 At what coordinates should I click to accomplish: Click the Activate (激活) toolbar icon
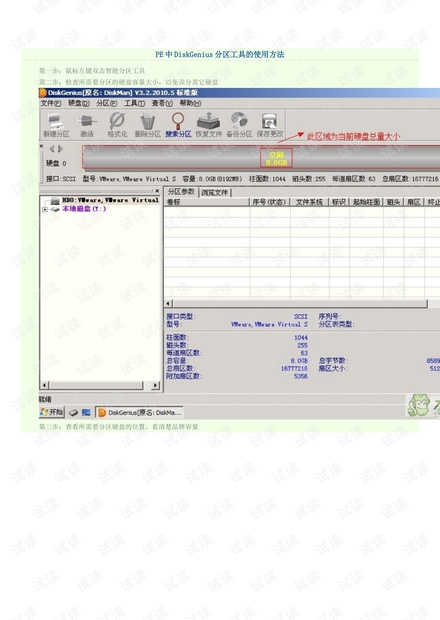(87, 125)
